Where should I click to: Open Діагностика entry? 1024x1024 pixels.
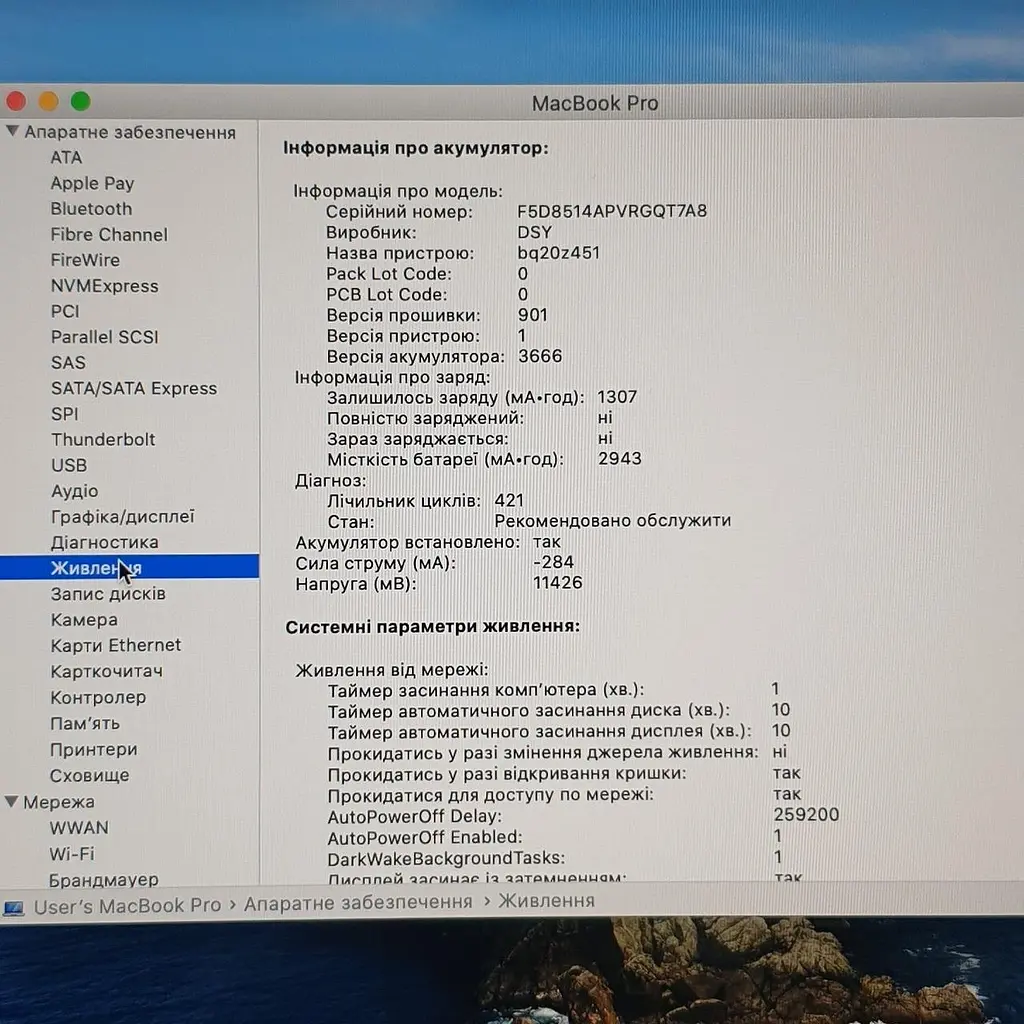point(104,543)
